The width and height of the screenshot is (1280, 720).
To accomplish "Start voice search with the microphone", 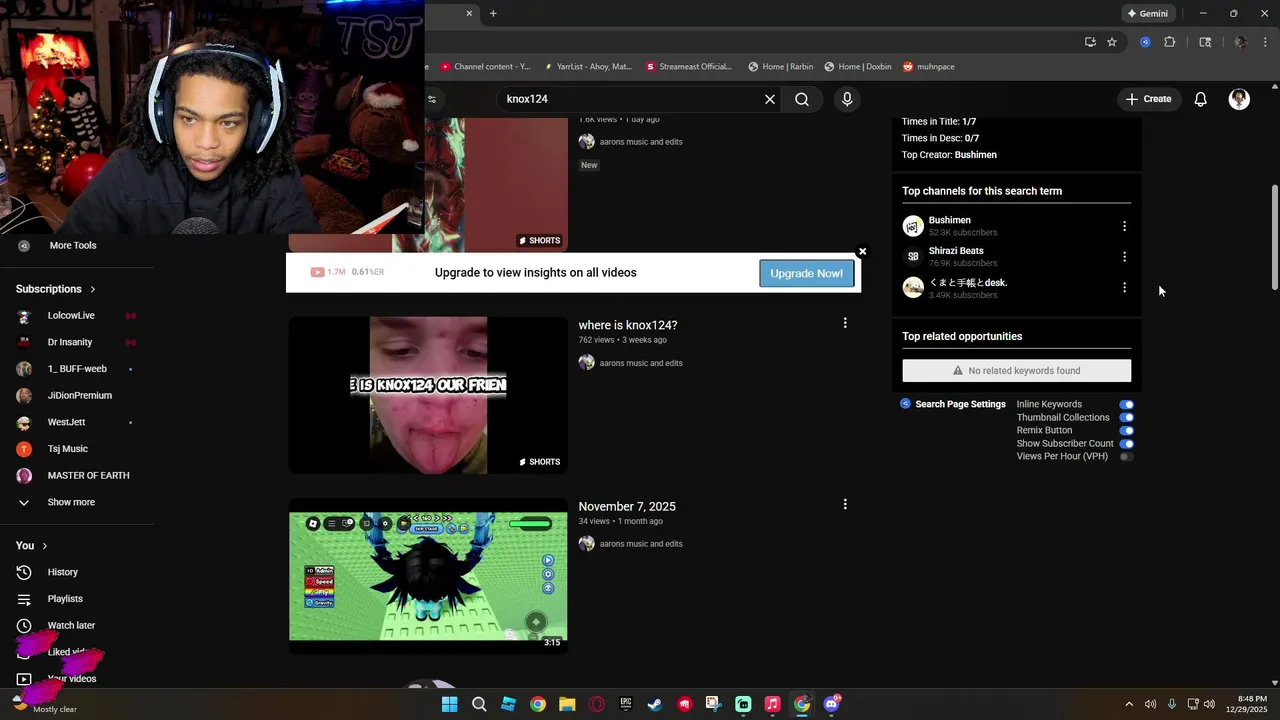I will (x=847, y=99).
